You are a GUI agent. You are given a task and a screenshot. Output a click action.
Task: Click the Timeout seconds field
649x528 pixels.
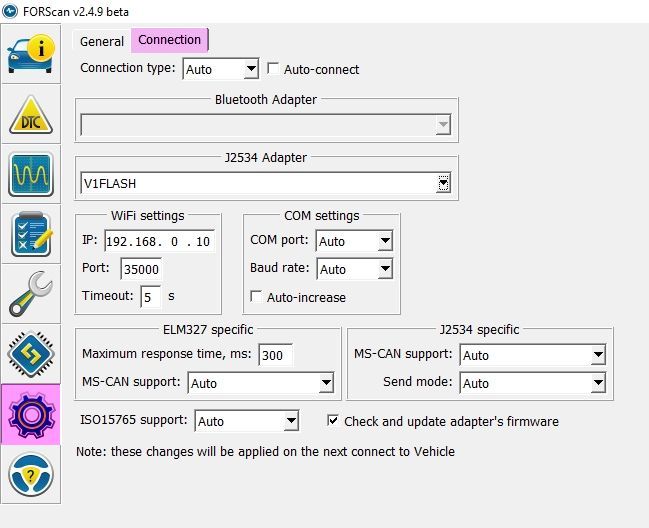[x=151, y=297]
